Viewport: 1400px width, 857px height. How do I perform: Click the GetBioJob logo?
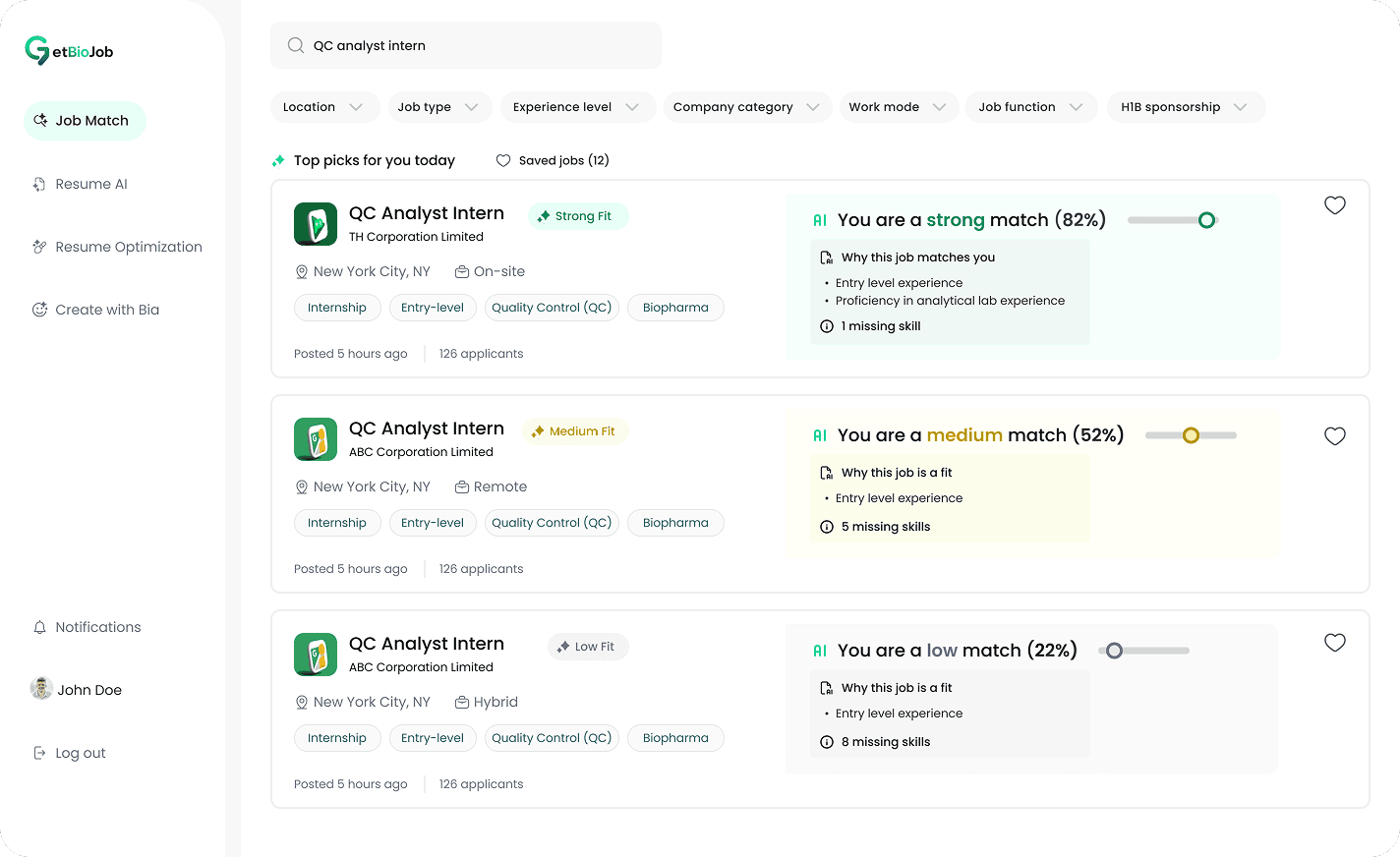69,50
